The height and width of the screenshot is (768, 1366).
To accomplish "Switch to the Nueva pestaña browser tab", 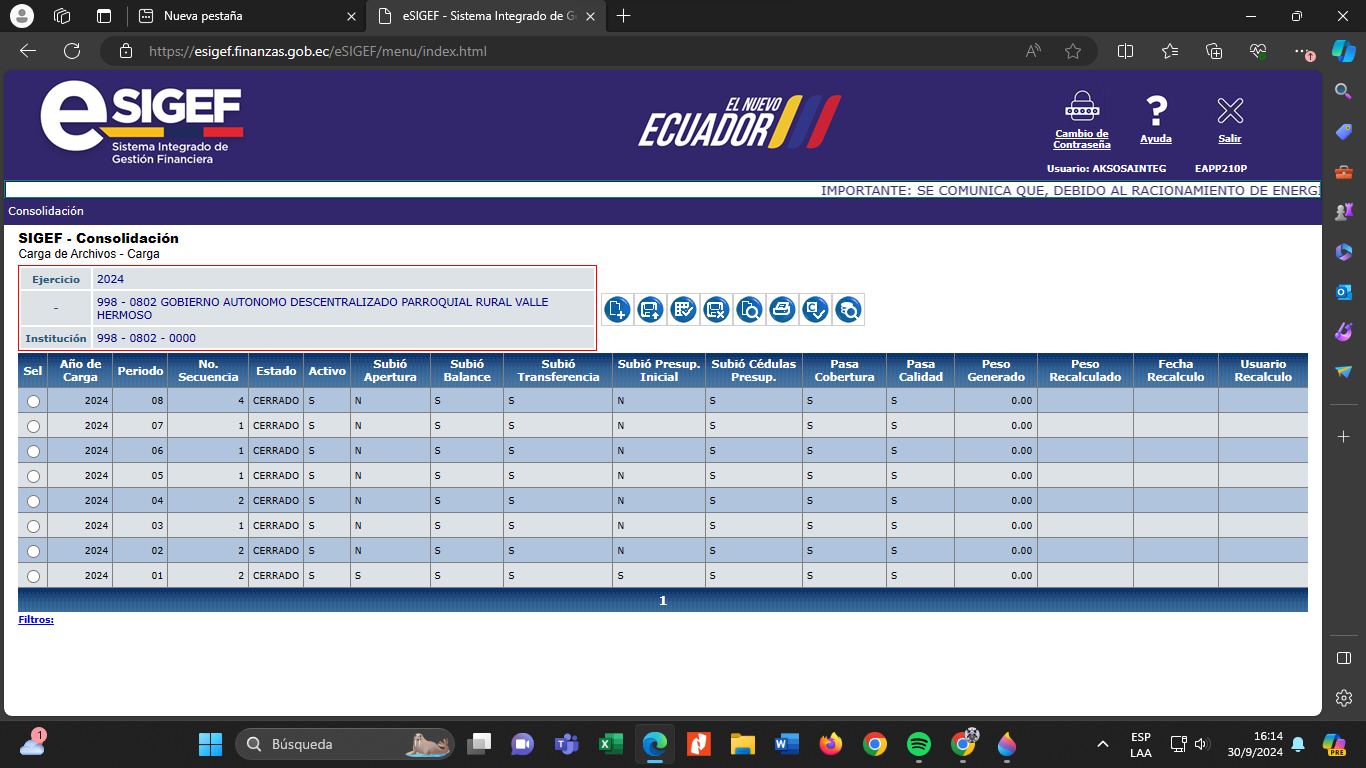I will (x=245, y=16).
